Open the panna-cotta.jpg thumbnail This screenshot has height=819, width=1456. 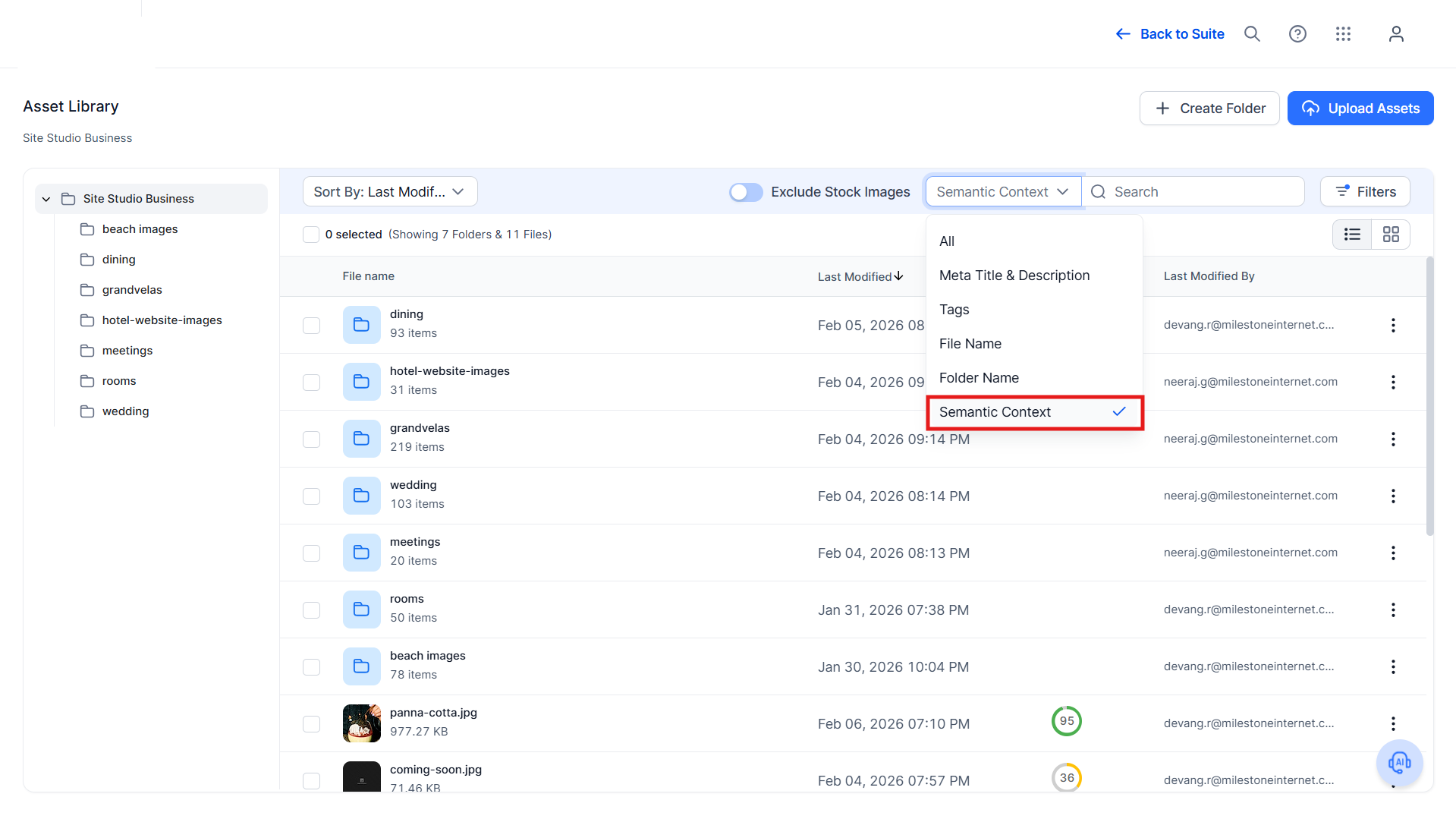361,723
